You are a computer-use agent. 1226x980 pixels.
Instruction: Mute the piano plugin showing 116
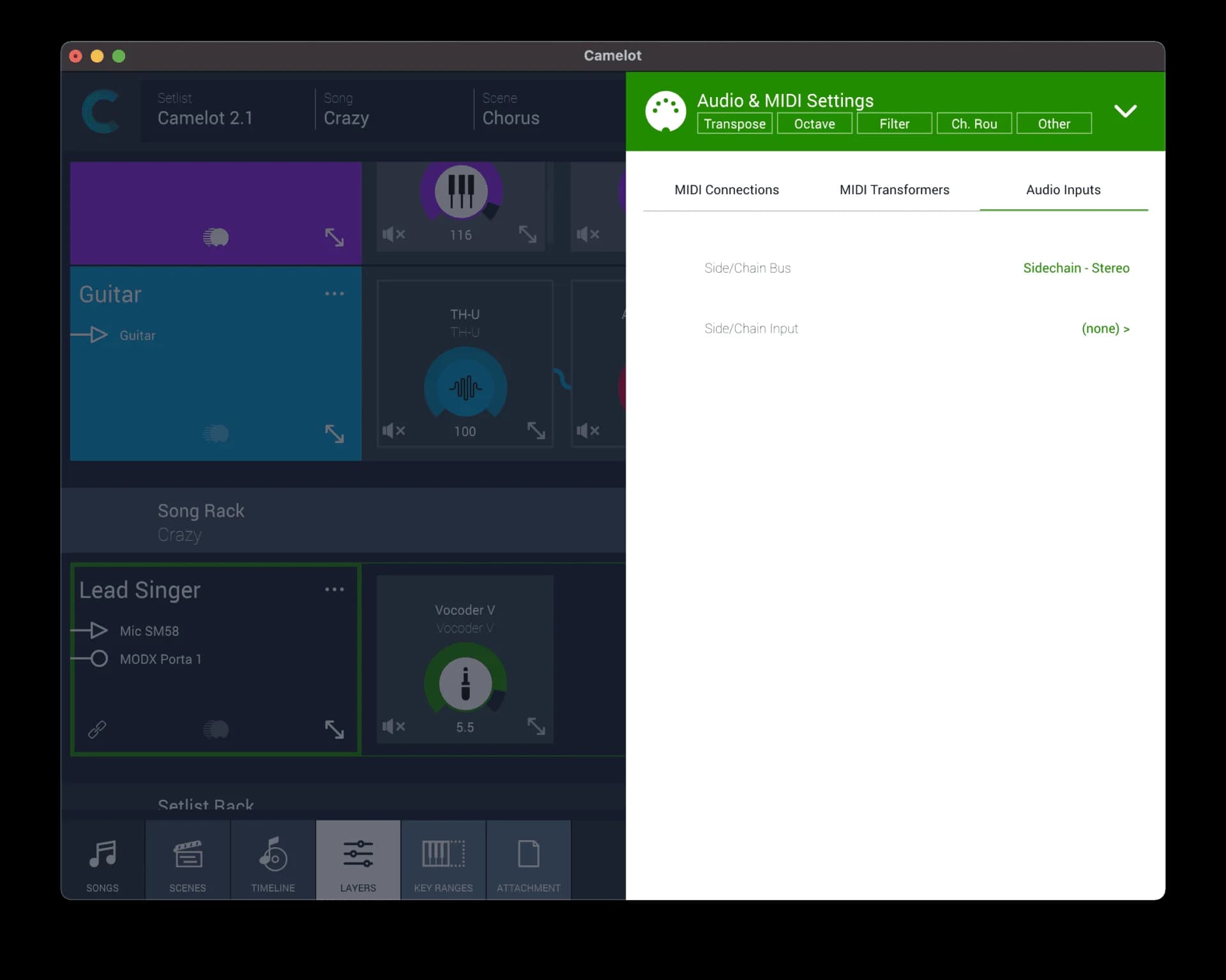pos(394,234)
